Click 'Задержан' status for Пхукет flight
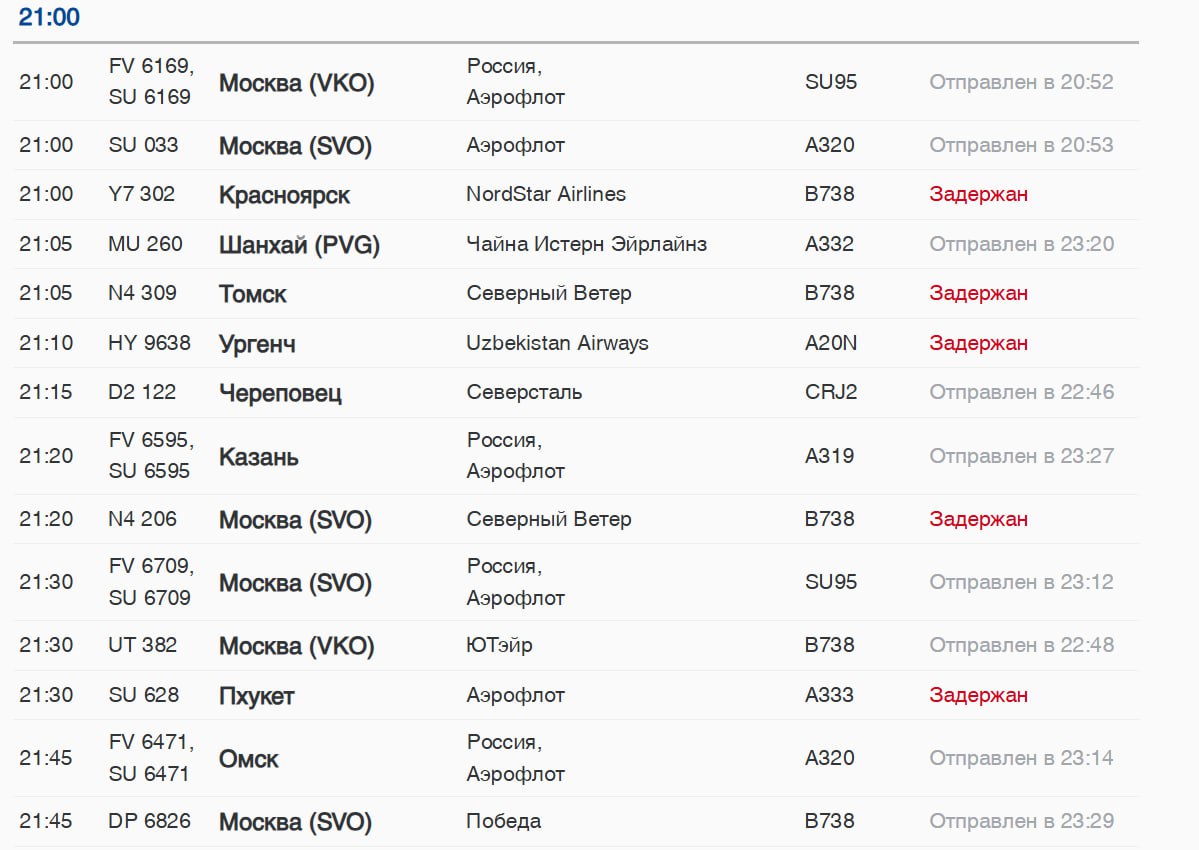Screen dimensions: 1199x850 [978, 695]
